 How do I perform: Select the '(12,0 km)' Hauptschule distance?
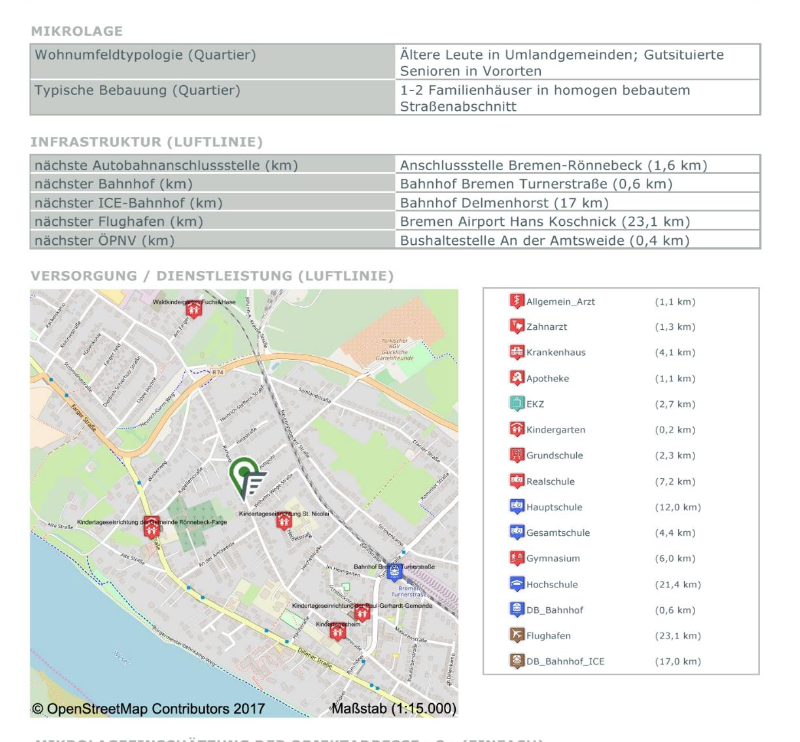[678, 507]
